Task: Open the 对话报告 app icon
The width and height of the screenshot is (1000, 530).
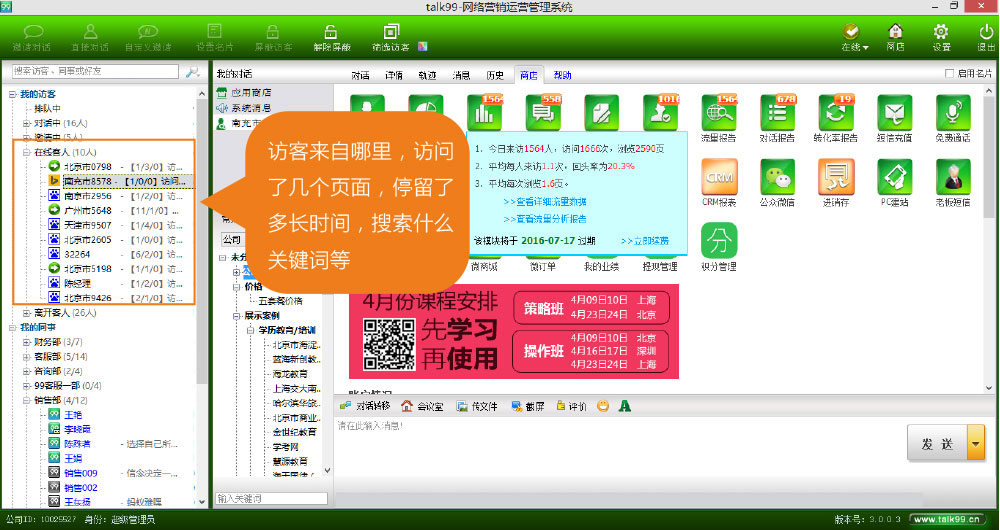Action: (x=777, y=112)
